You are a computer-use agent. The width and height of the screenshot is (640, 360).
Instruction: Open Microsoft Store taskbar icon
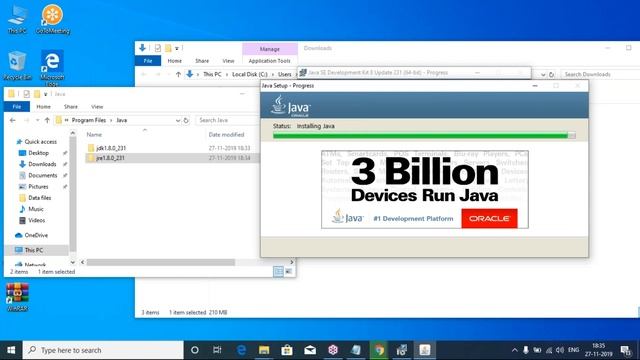click(287, 350)
